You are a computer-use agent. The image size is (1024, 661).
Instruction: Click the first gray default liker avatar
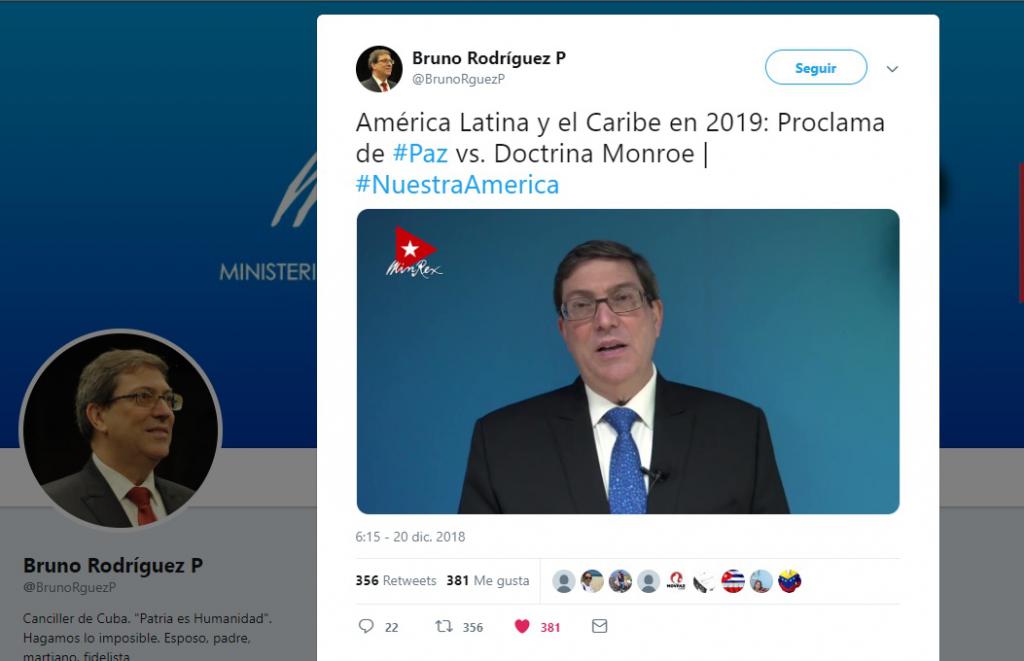tap(564, 581)
